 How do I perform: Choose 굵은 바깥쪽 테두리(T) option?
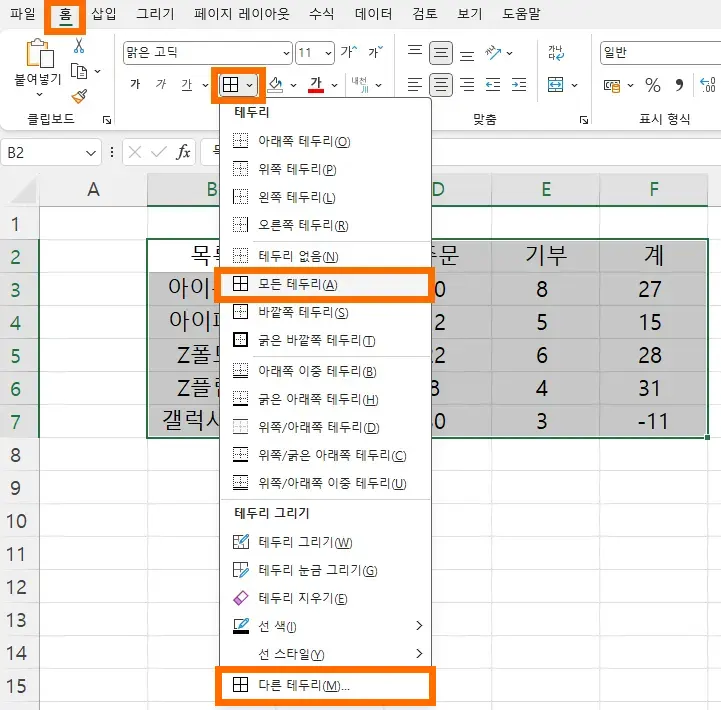[325, 341]
